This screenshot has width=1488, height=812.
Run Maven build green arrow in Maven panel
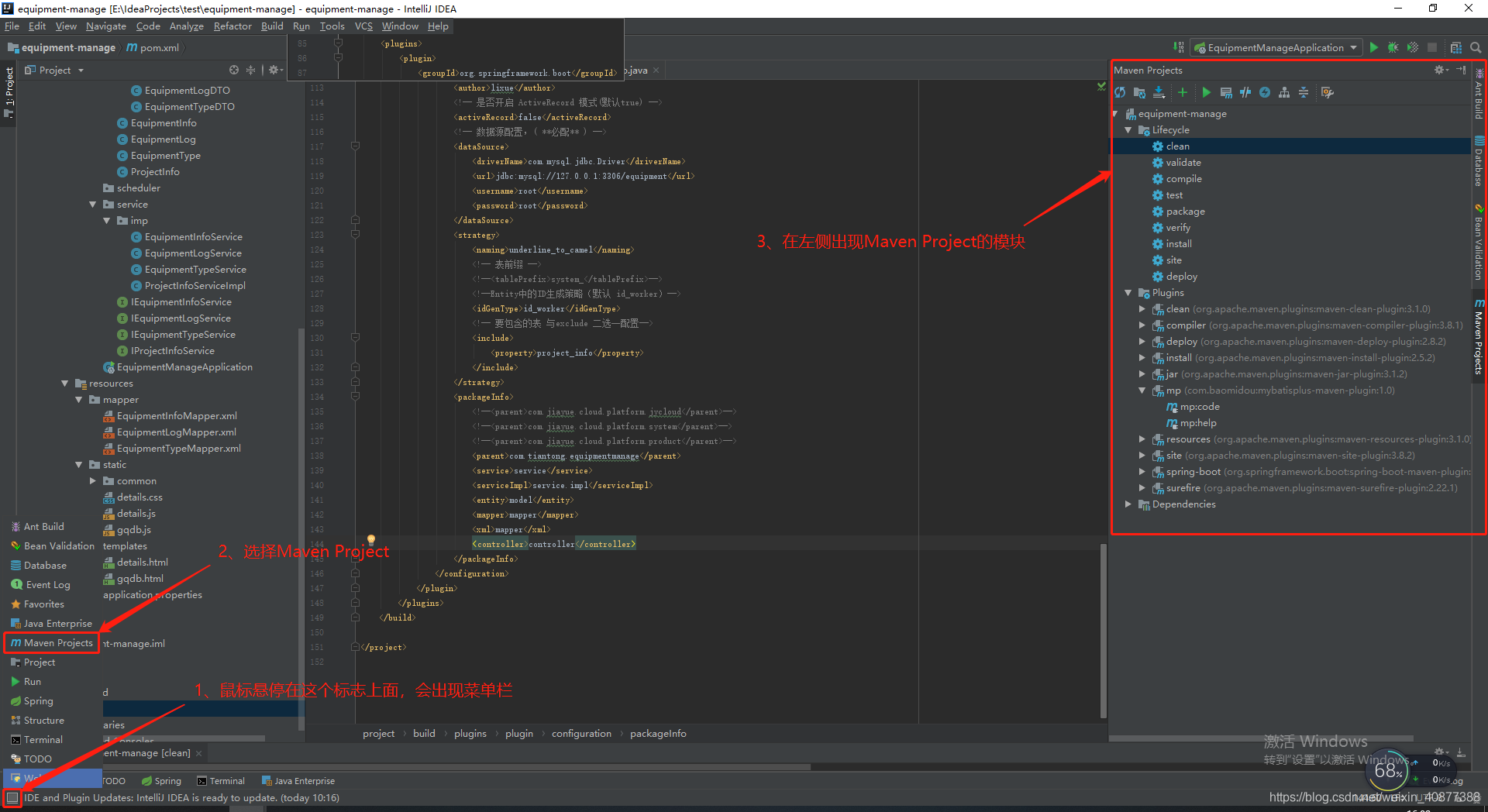1206,92
